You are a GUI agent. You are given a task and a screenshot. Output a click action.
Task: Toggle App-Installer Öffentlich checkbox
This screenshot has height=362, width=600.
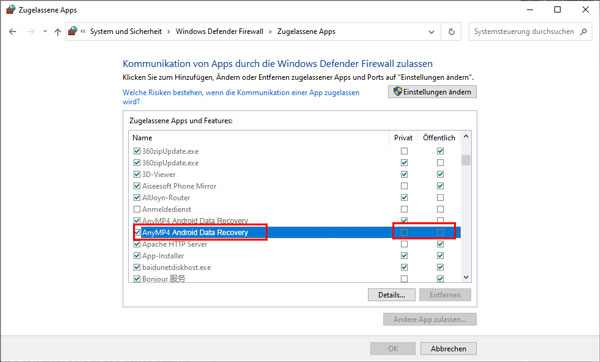pos(440,255)
